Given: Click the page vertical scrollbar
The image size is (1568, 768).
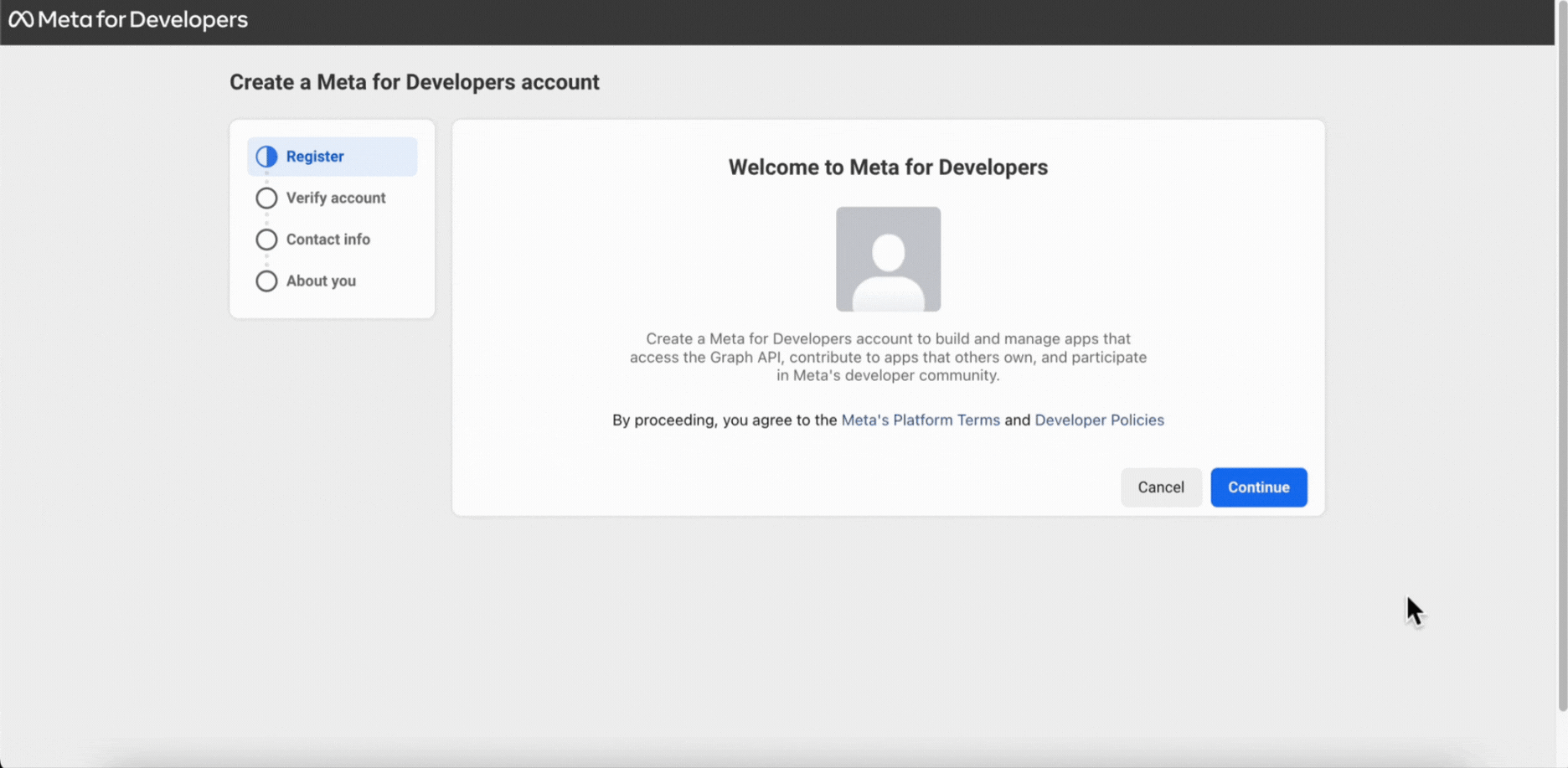Looking at the screenshot, I should [x=1562, y=356].
